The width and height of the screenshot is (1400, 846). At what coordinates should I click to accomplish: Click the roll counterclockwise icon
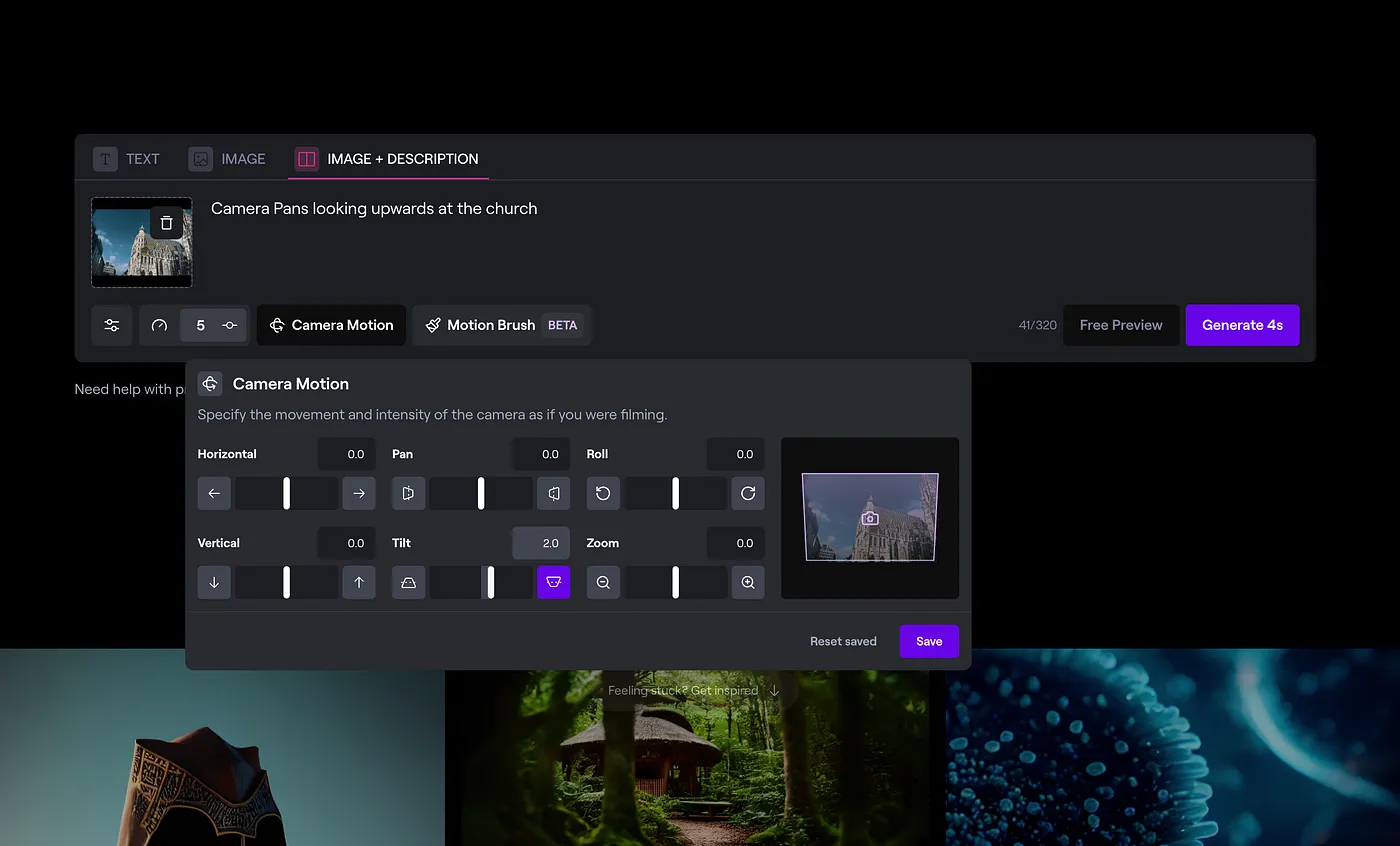click(x=603, y=493)
